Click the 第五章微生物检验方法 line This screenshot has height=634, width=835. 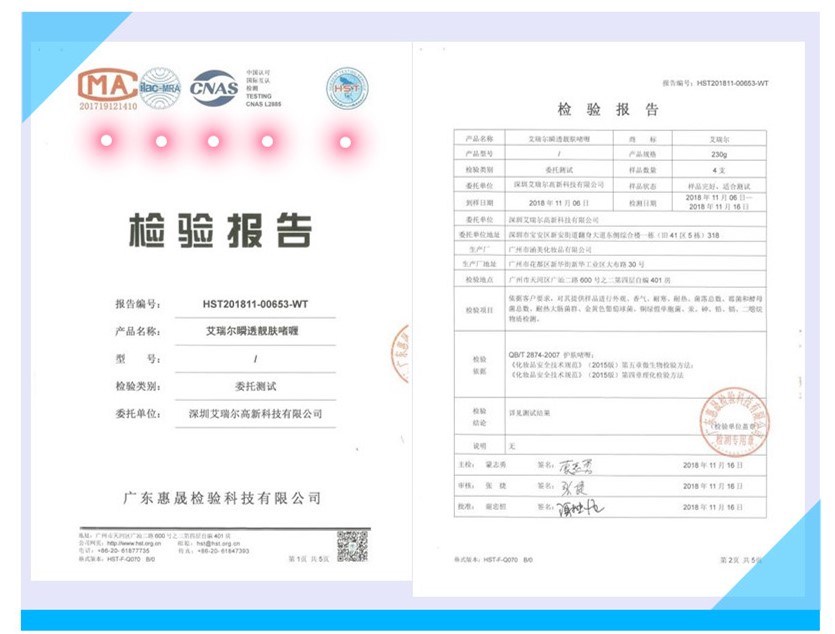coord(602,365)
